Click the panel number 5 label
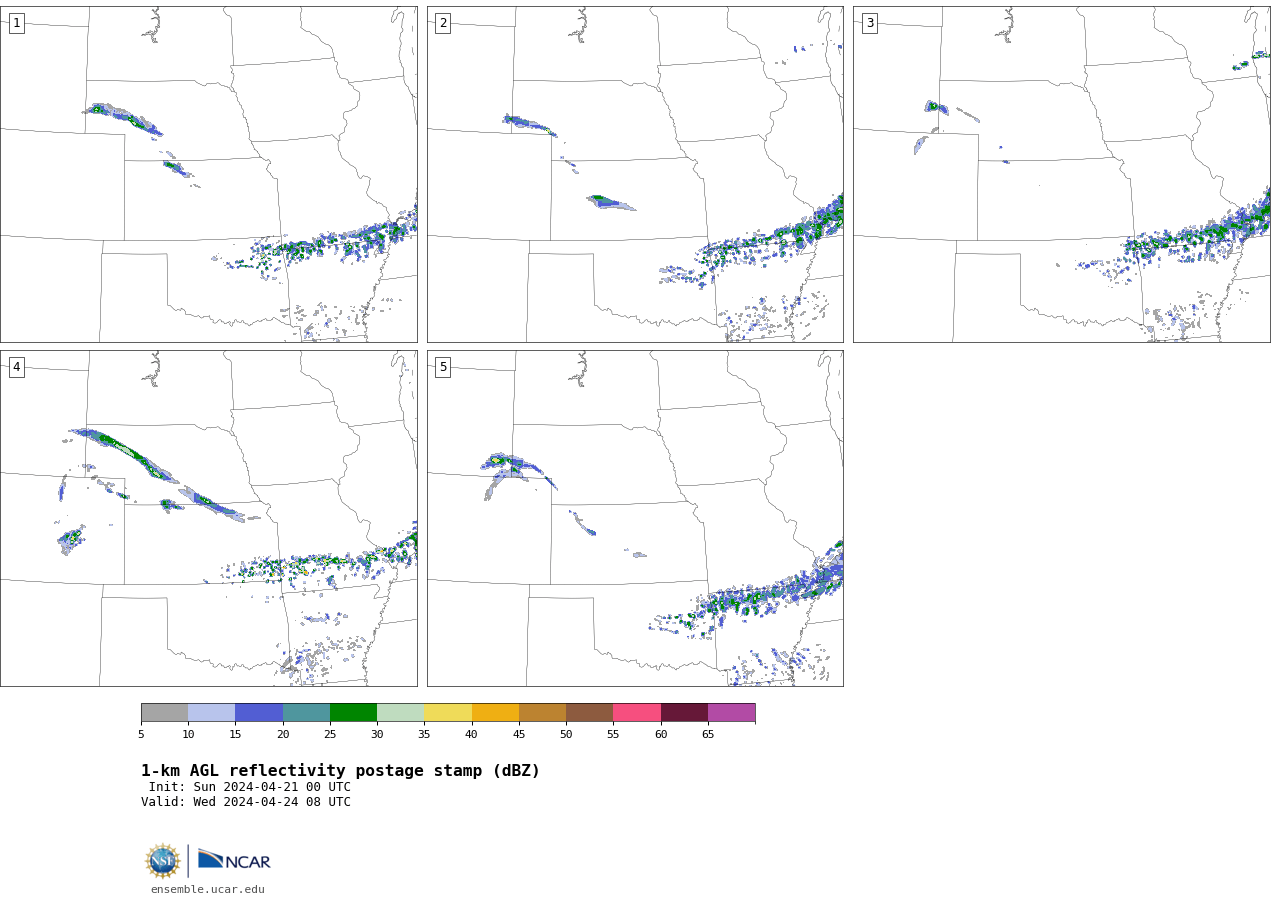This screenshot has height=901, width=1280. (x=443, y=367)
